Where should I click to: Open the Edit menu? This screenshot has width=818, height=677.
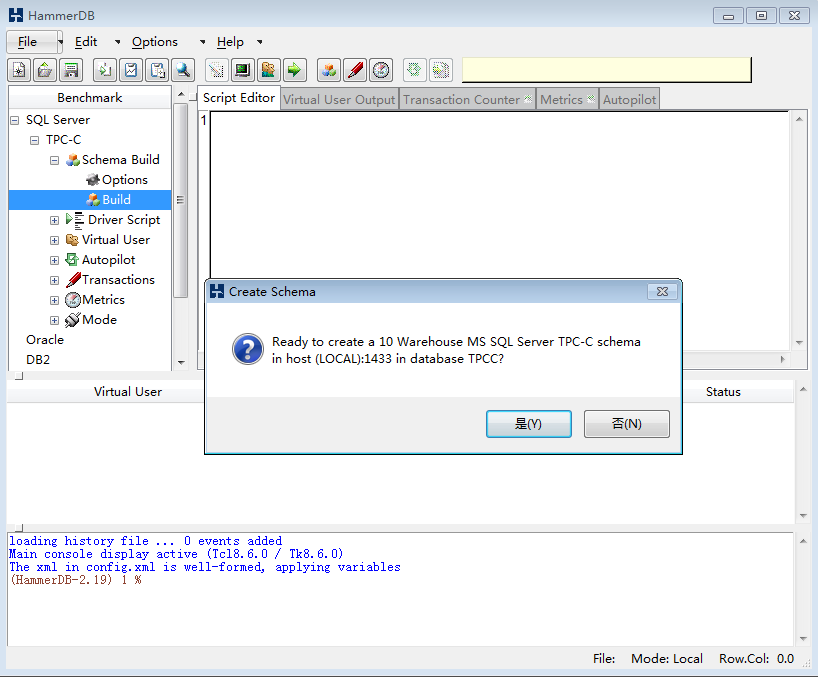[x=86, y=42]
